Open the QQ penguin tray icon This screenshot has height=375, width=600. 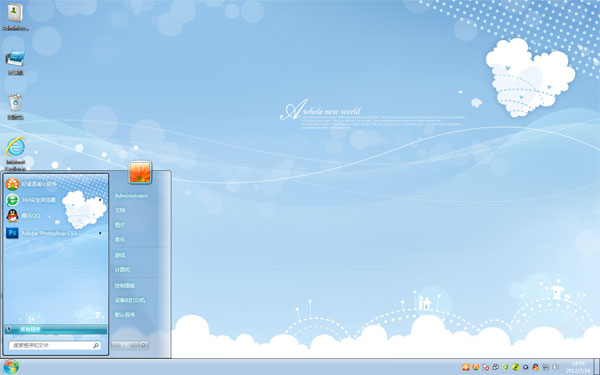click(x=535, y=367)
